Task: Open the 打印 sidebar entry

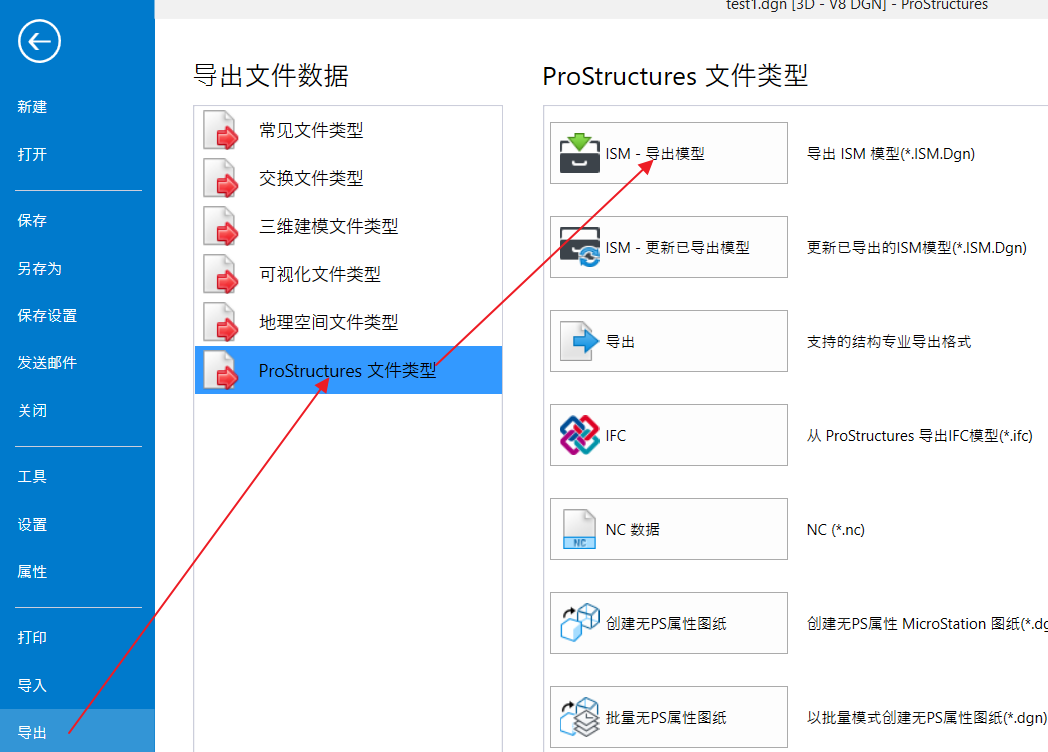Action: 32,638
